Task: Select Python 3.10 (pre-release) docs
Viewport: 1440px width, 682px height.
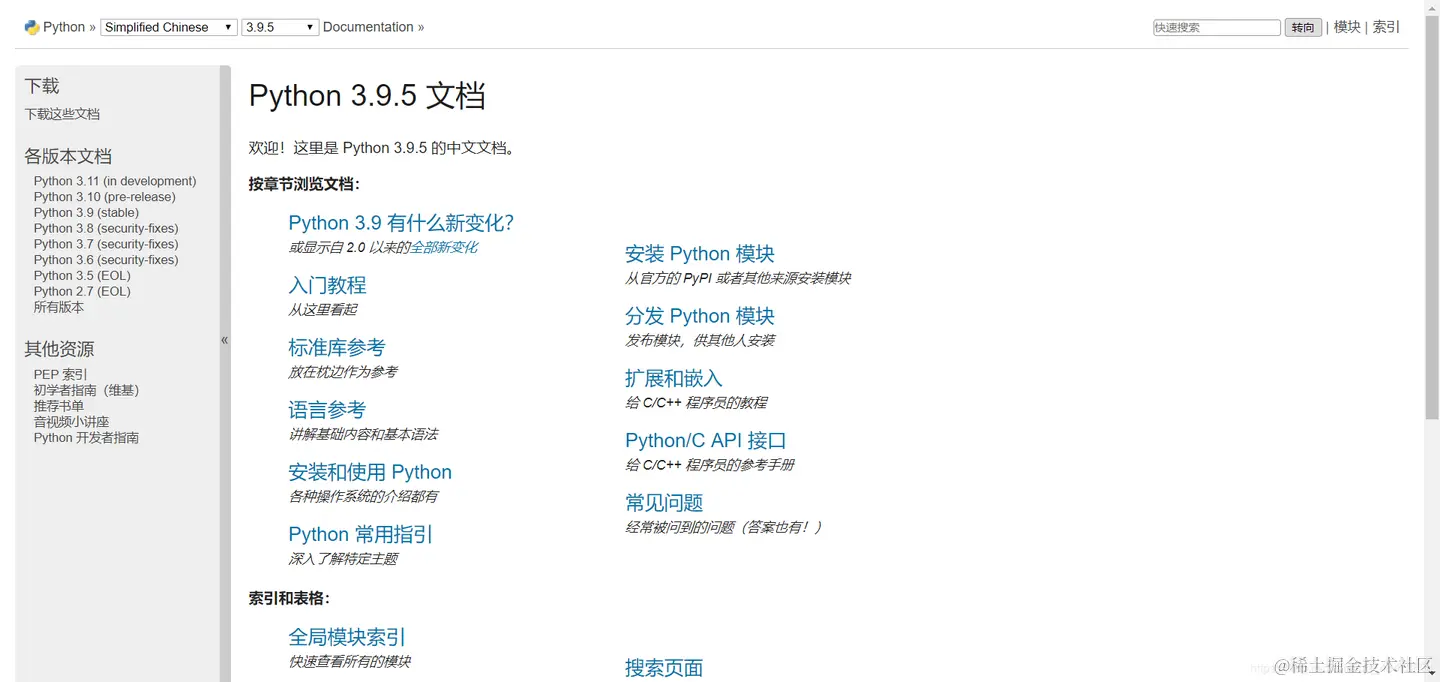Action: [105, 197]
